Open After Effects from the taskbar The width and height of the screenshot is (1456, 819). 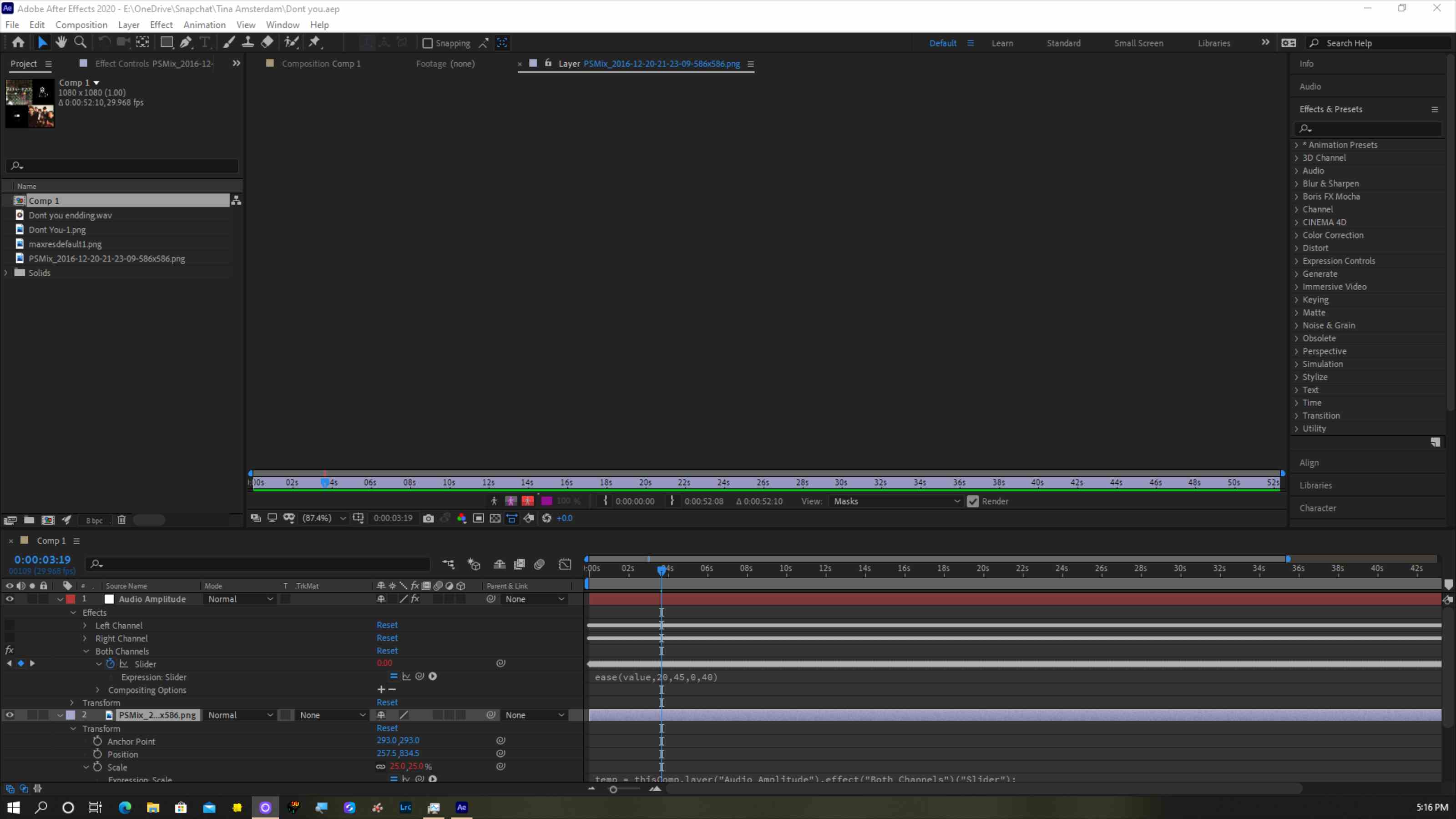(x=462, y=808)
